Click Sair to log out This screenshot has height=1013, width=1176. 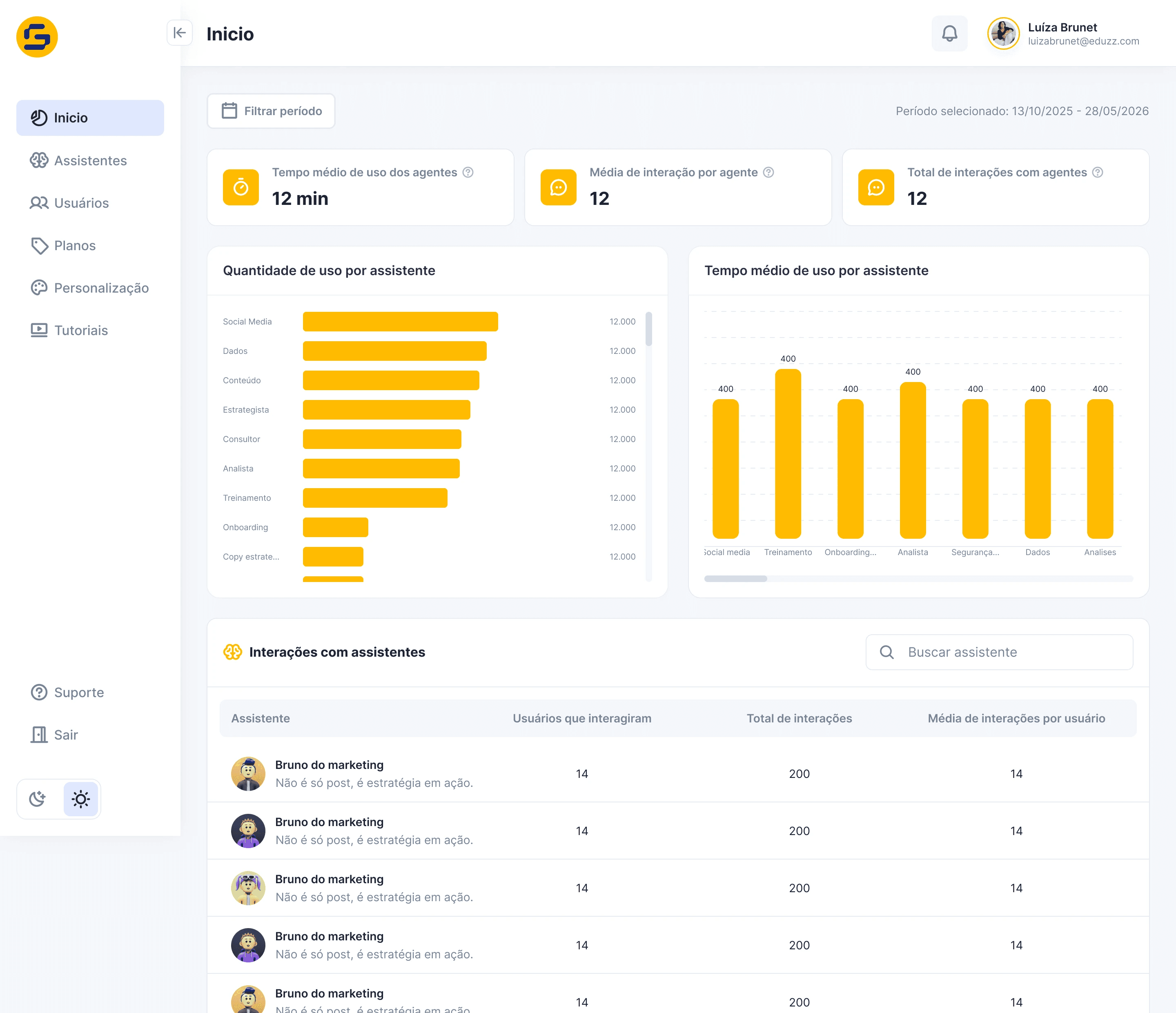[65, 735]
